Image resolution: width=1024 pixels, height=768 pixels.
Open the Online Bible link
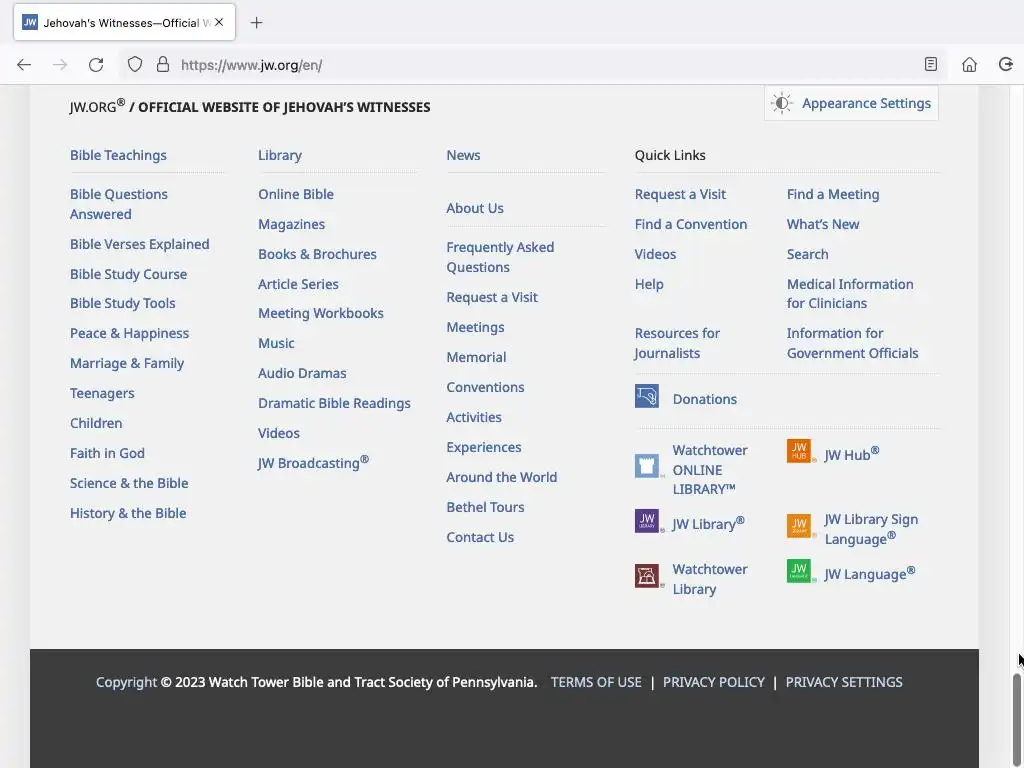click(x=296, y=195)
